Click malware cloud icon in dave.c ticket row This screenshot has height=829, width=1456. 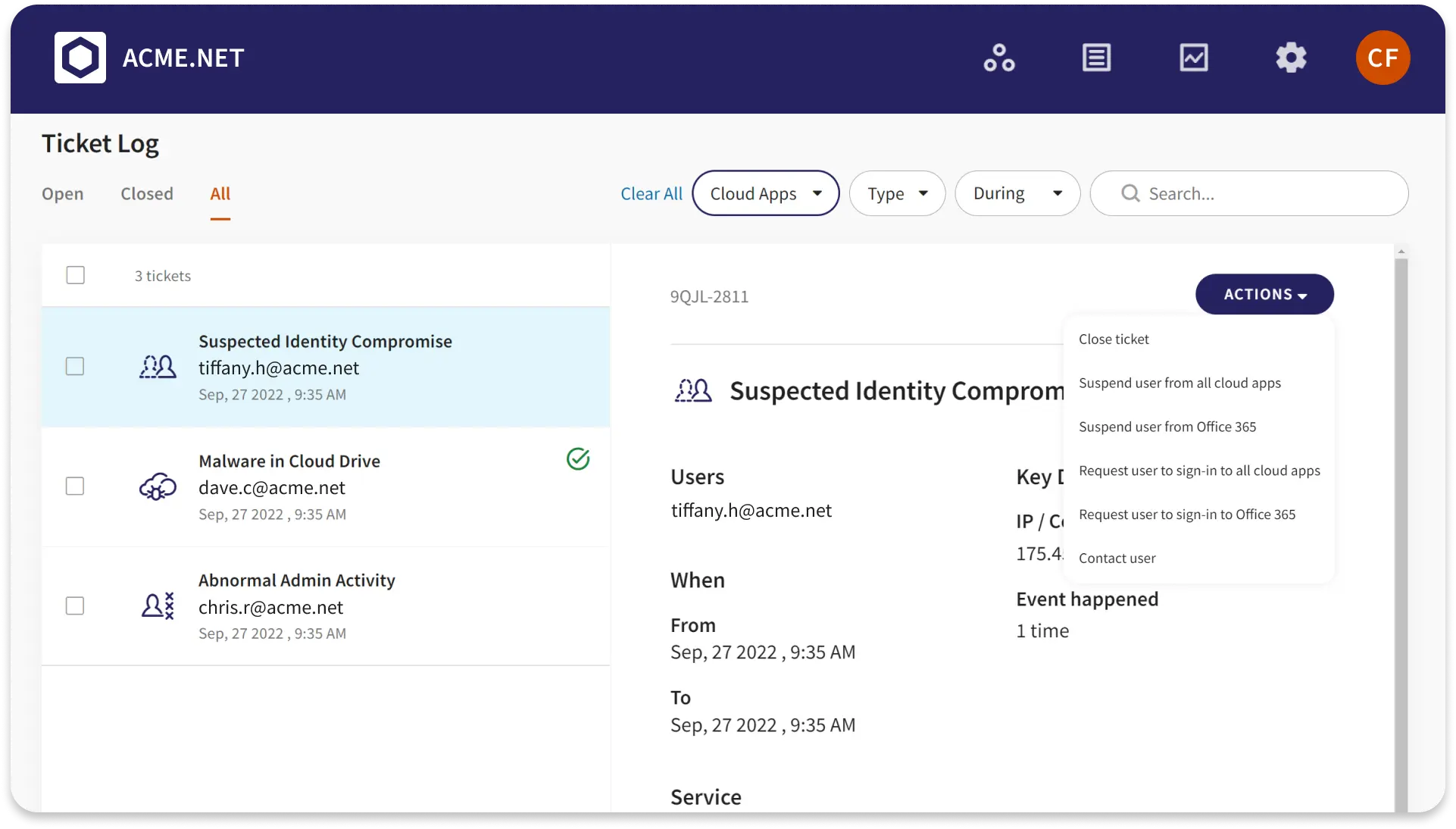158,486
